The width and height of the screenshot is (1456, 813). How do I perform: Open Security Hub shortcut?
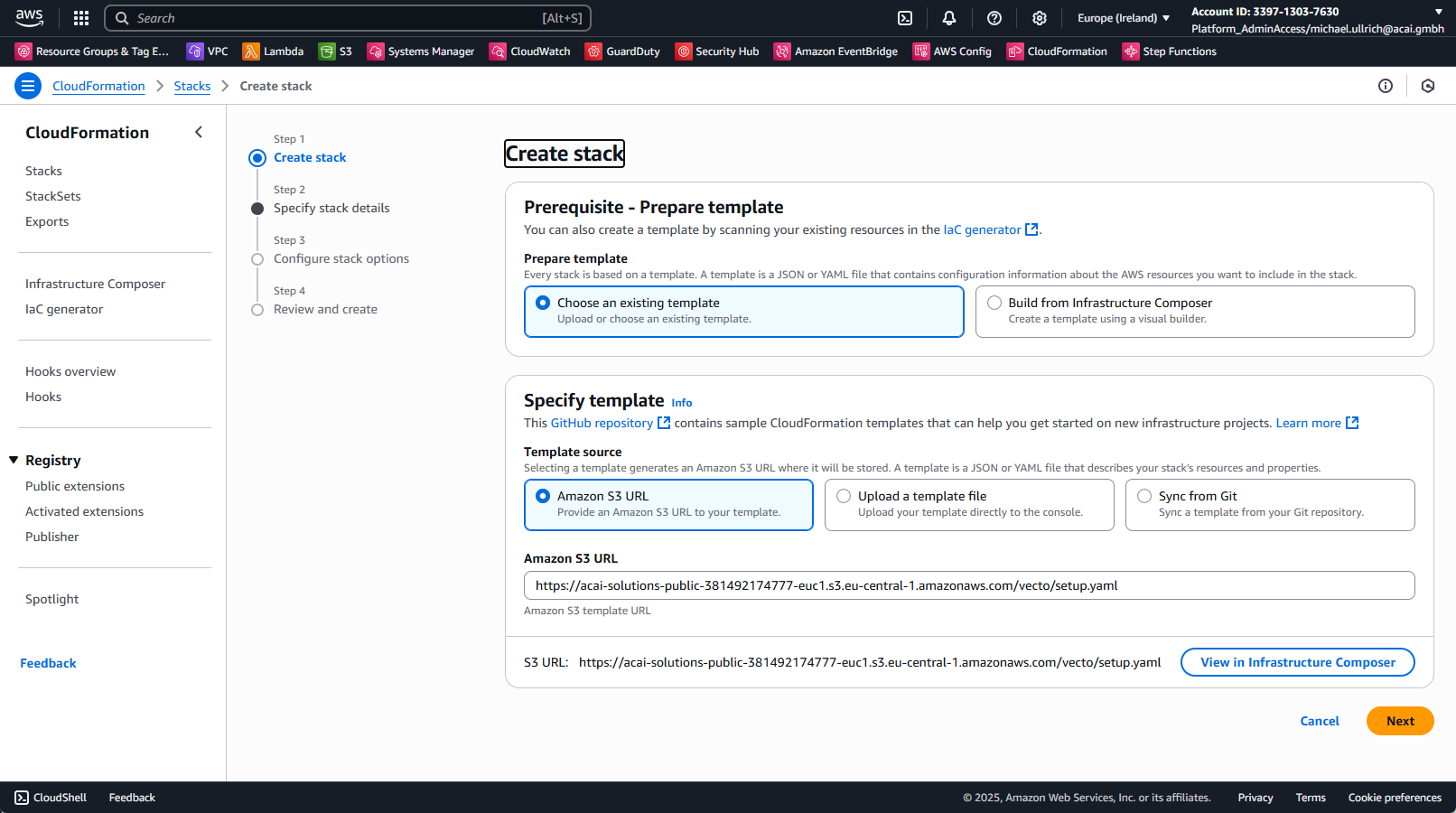(718, 51)
